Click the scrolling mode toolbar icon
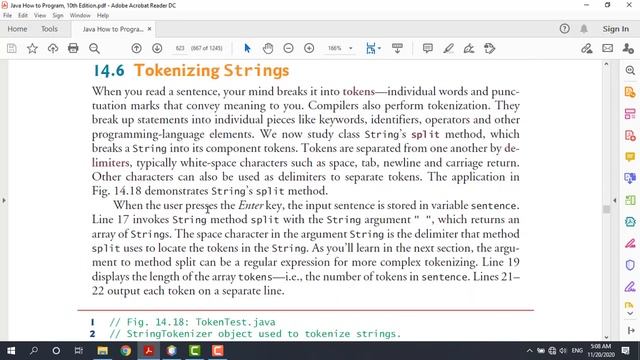This screenshot has width=640, height=360. click(x=397, y=48)
